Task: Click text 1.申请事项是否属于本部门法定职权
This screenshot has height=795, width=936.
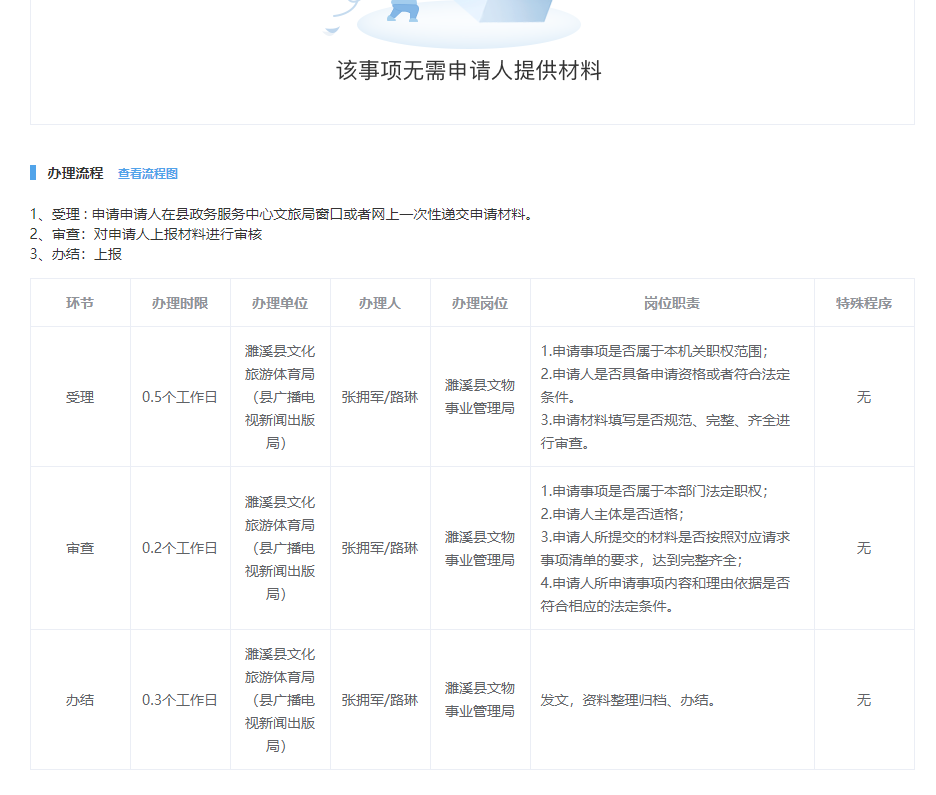Action: point(654,491)
